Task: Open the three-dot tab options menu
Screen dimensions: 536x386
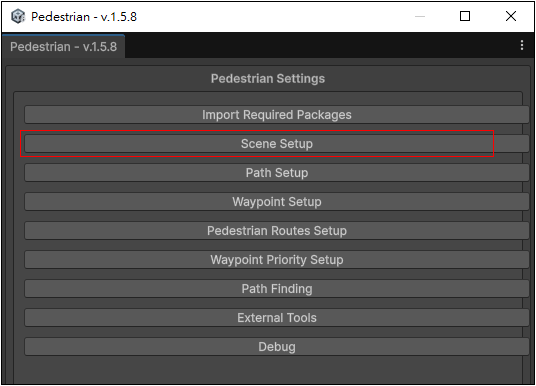Action: (x=522, y=45)
